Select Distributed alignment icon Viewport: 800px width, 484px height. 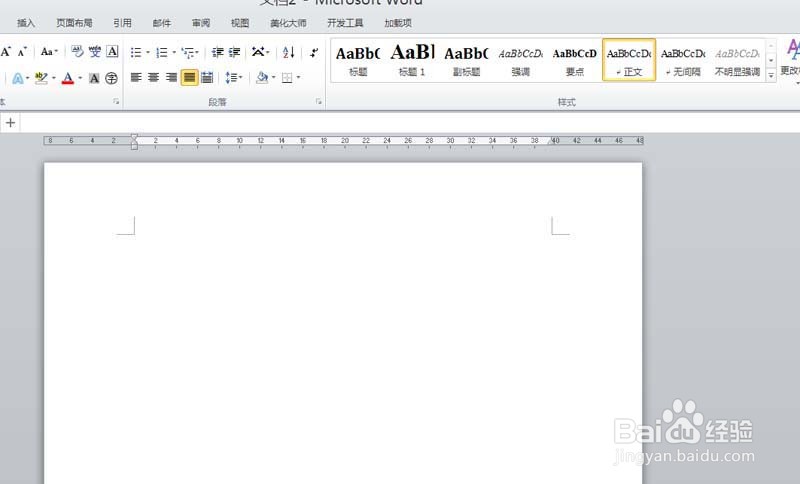click(207, 78)
